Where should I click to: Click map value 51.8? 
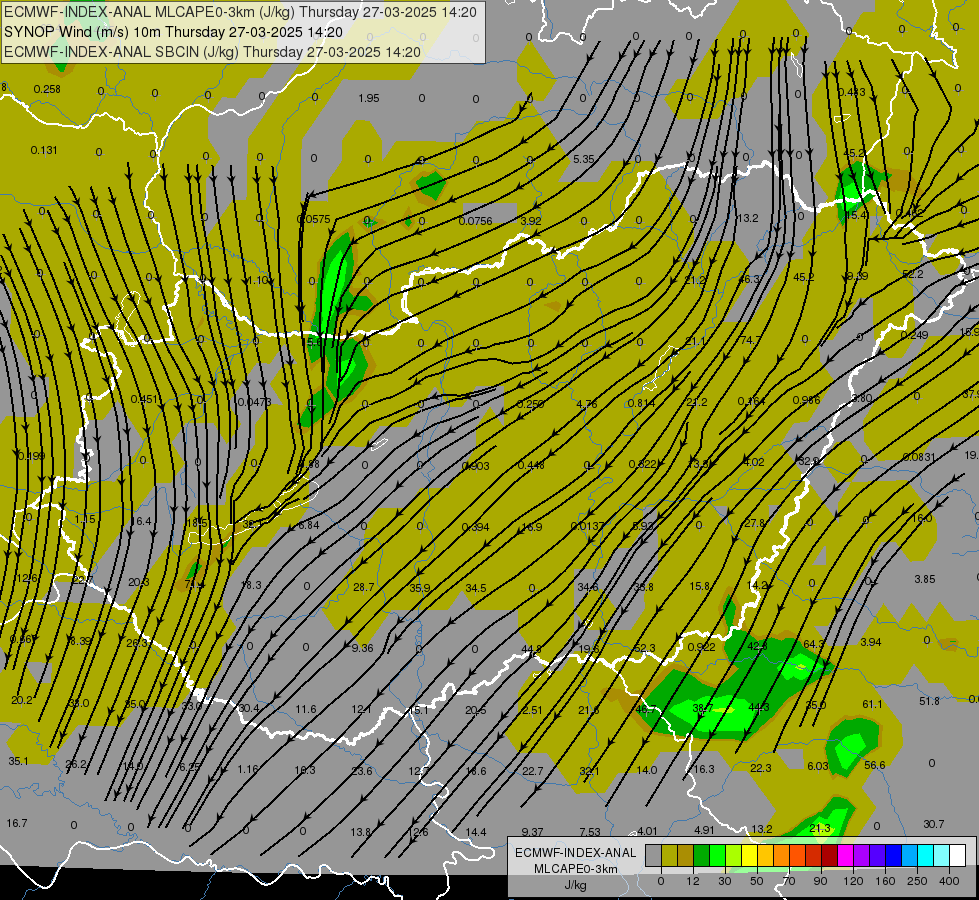pos(929,701)
